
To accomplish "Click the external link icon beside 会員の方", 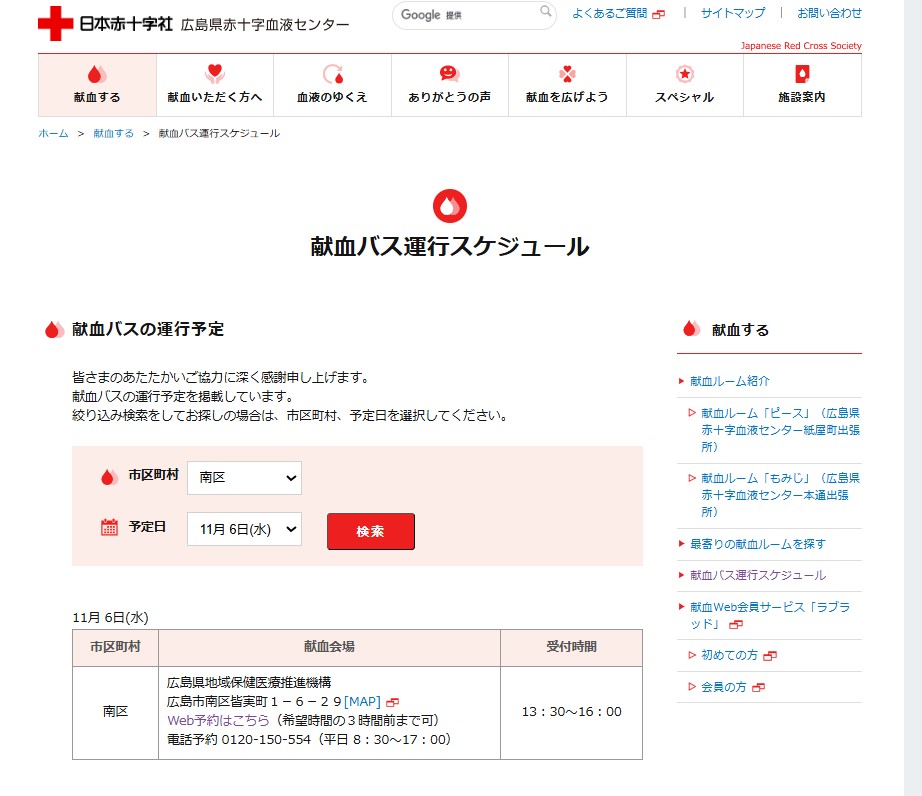I will 759,687.
